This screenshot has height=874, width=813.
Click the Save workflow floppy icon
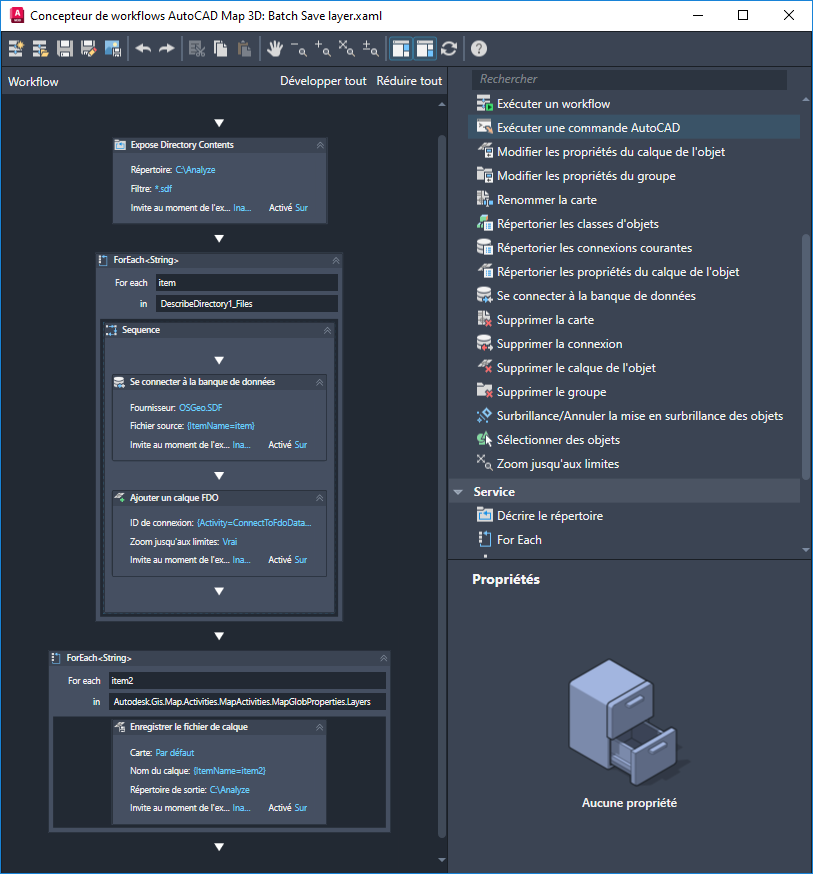65,49
